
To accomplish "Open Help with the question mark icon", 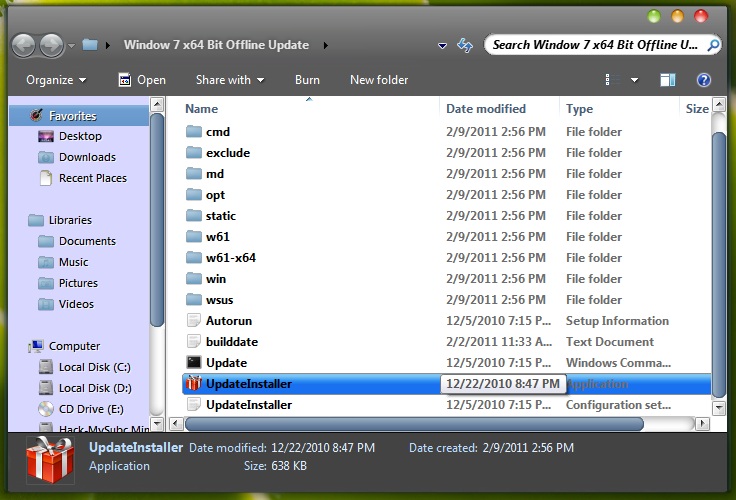I will coord(703,80).
